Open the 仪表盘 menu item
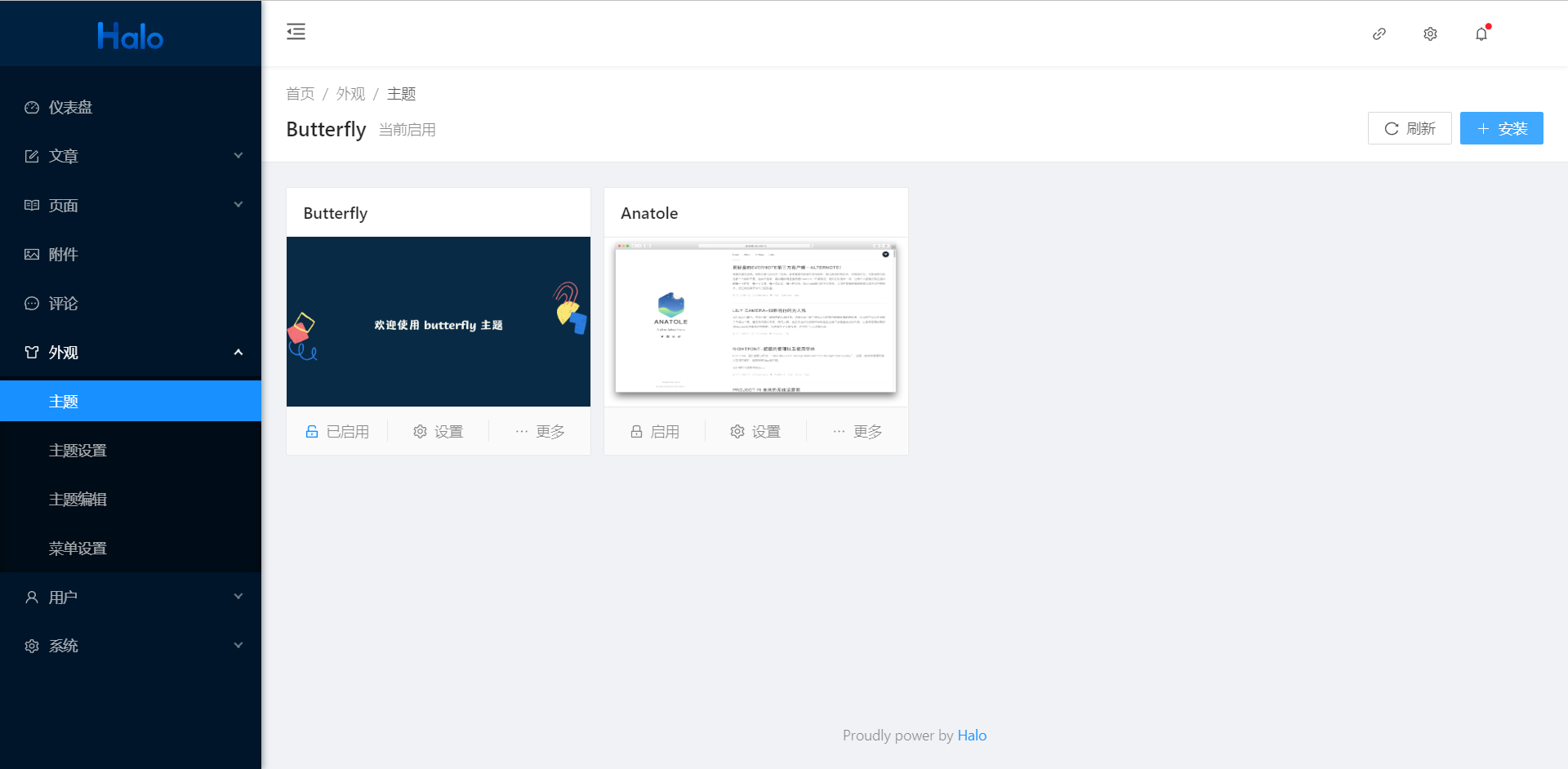Viewport: 1568px width, 769px height. [131, 107]
